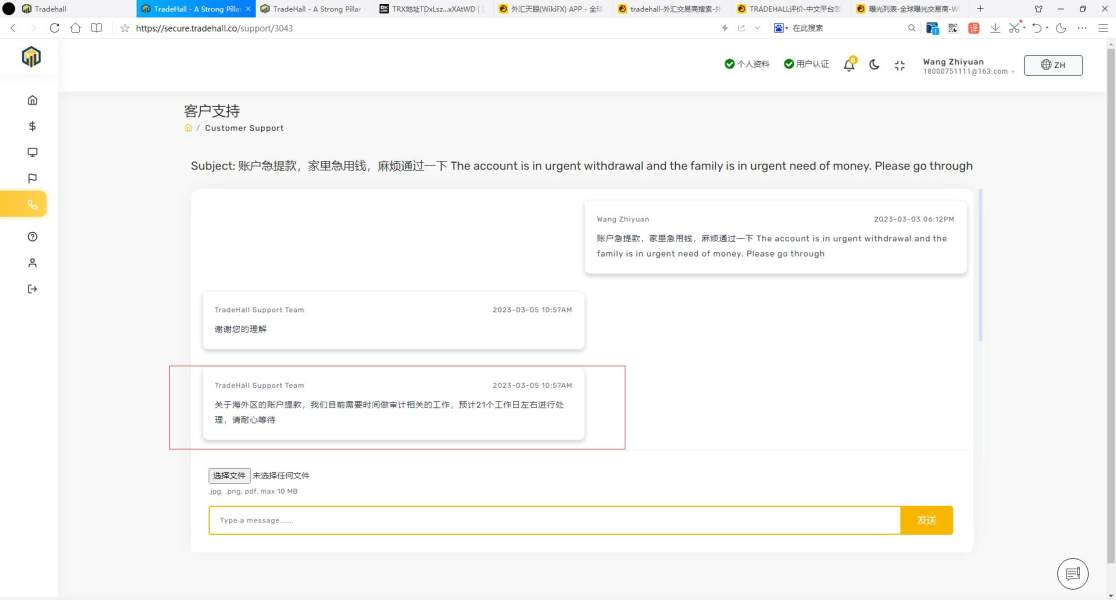Expand the dropdown arrow beside the undo icon
This screenshot has width=1116, height=600.
pos(1046,28)
